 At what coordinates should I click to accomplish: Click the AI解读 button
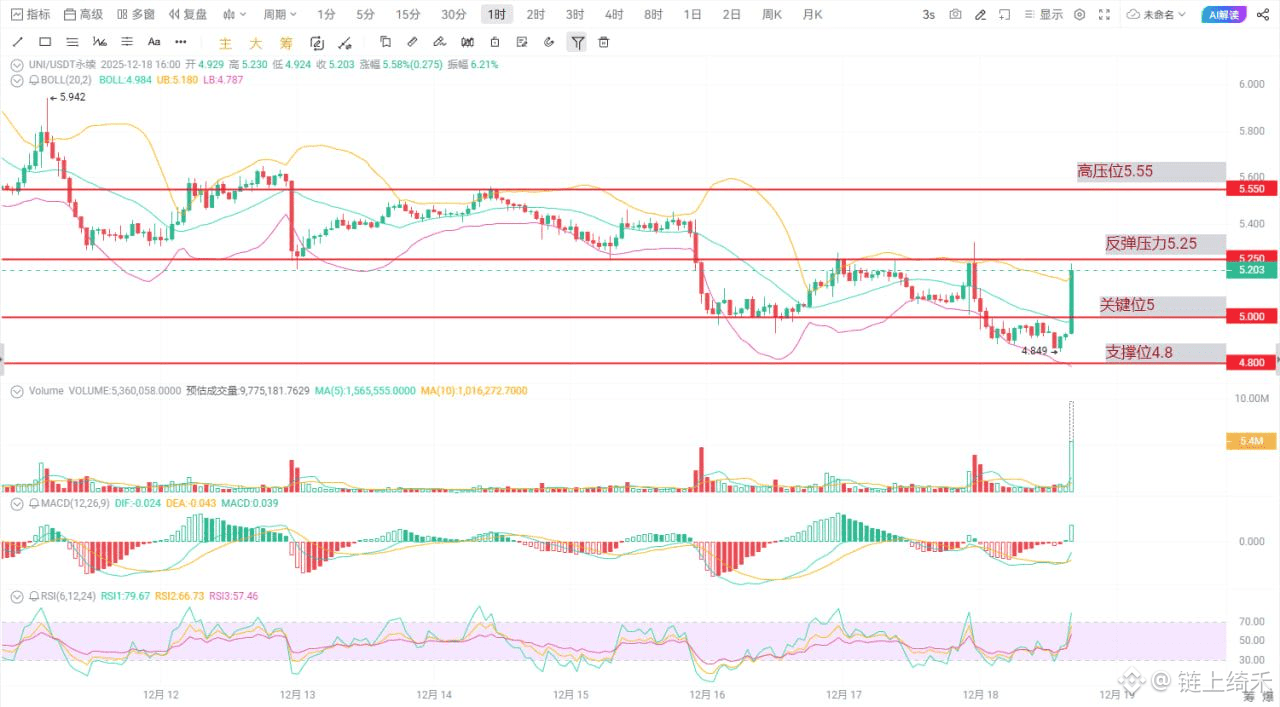click(1223, 15)
